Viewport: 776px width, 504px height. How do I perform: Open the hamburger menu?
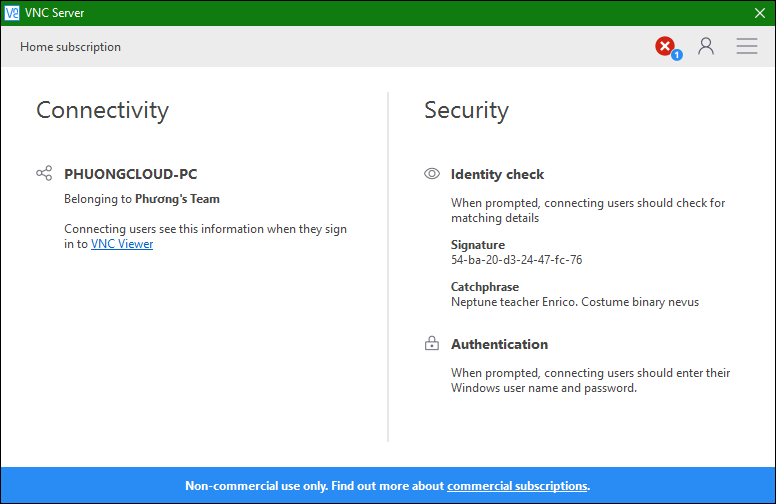[747, 46]
